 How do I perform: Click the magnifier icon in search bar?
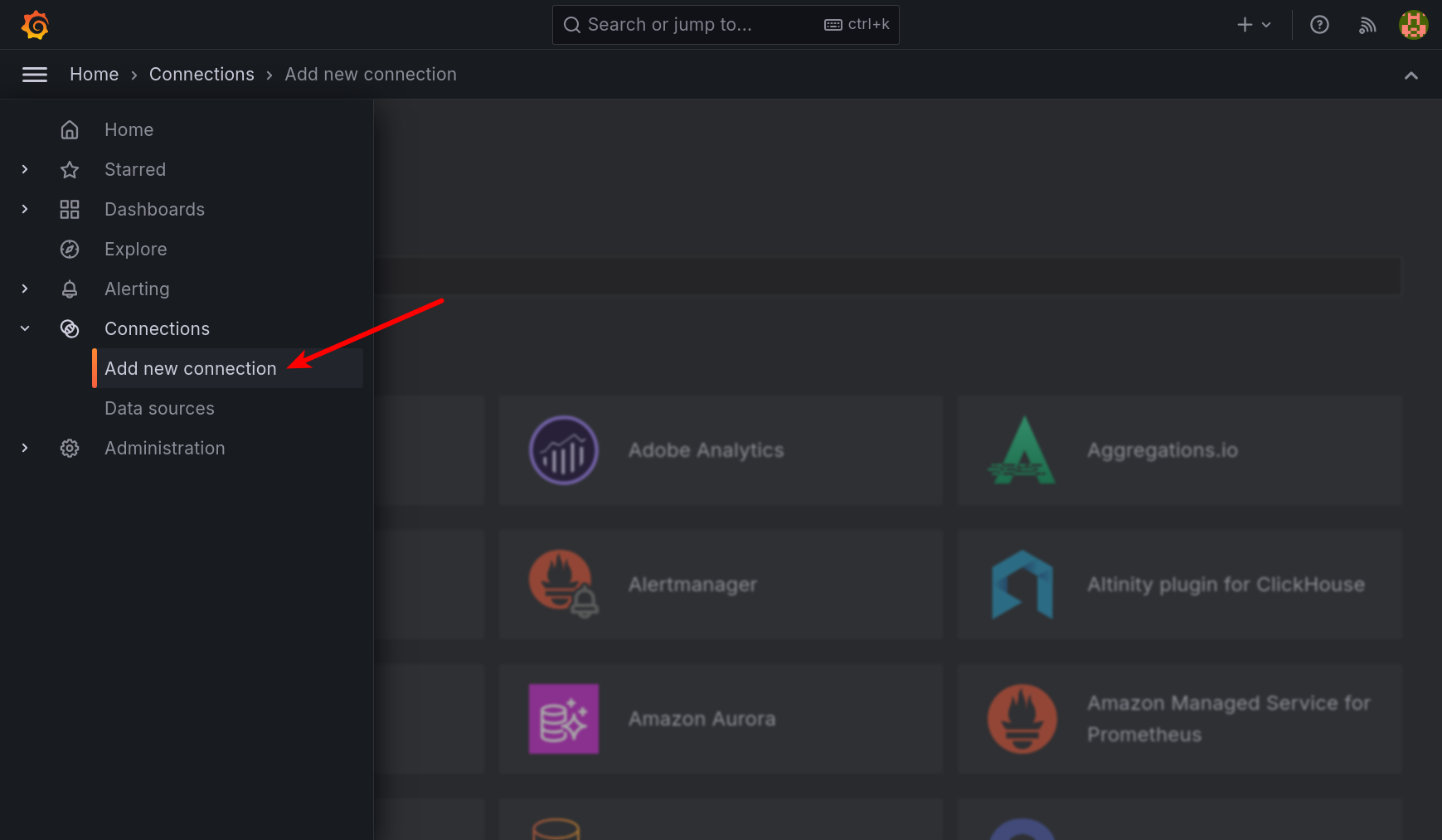click(x=572, y=25)
